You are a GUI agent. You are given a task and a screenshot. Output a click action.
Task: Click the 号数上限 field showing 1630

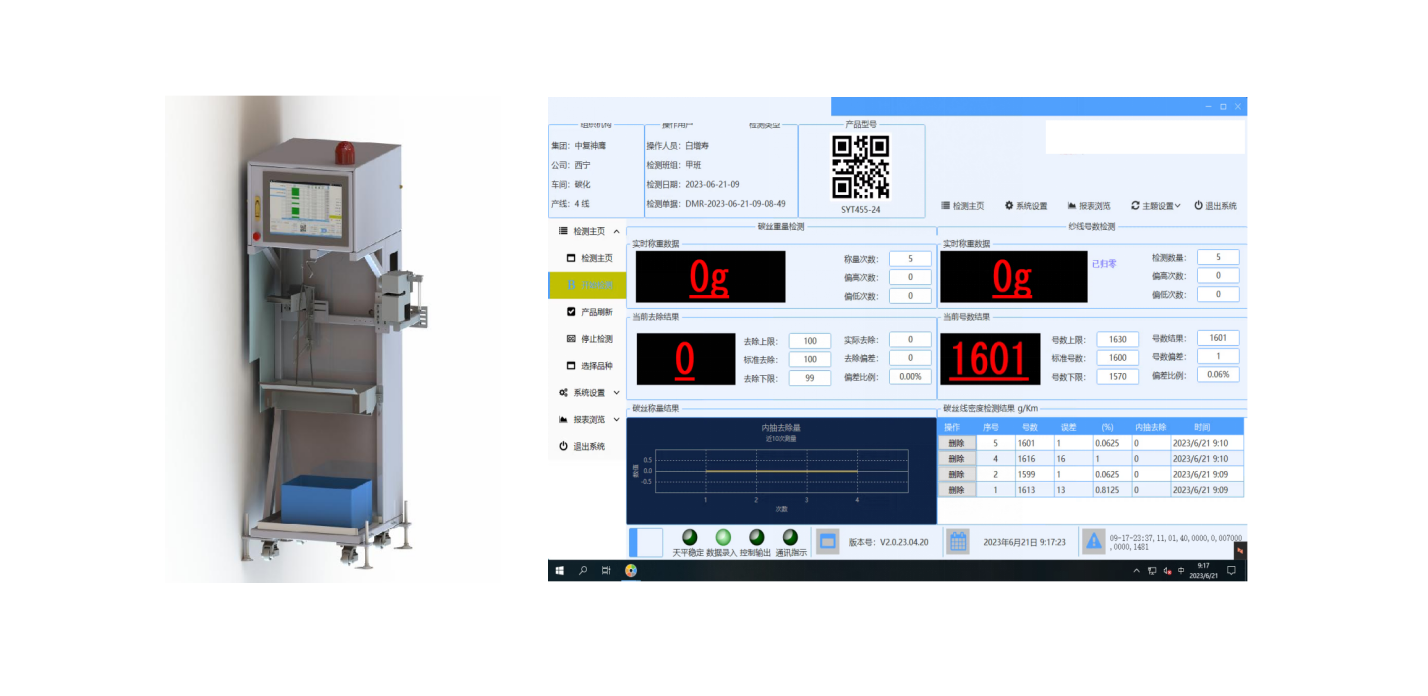1117,339
